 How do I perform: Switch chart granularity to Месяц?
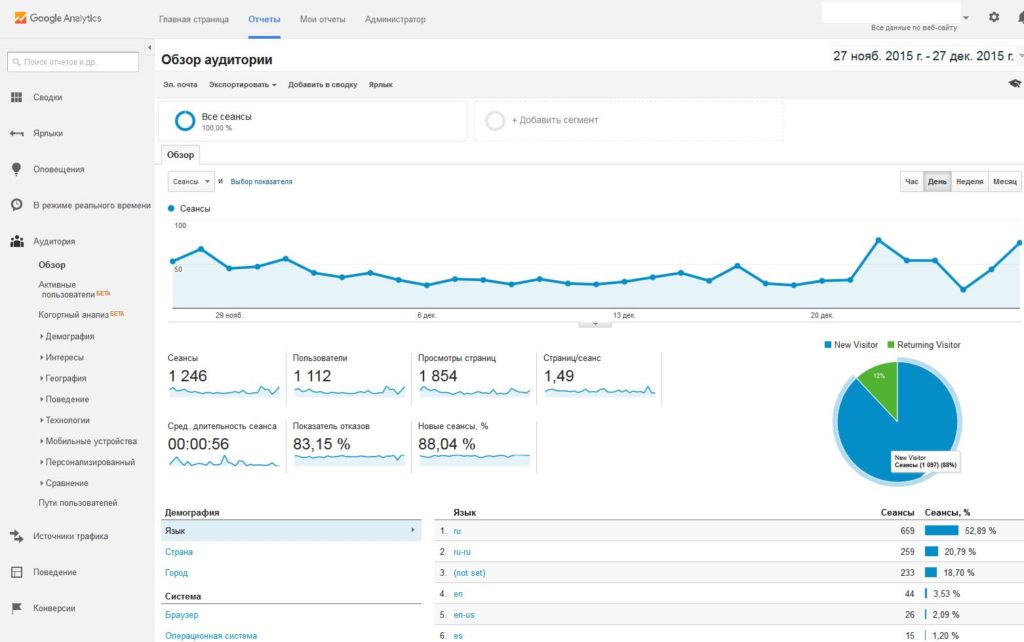[x=1004, y=182]
